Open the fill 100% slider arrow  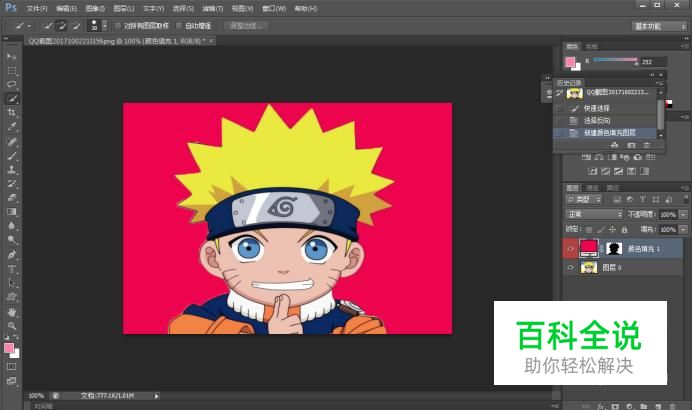[x=683, y=229]
